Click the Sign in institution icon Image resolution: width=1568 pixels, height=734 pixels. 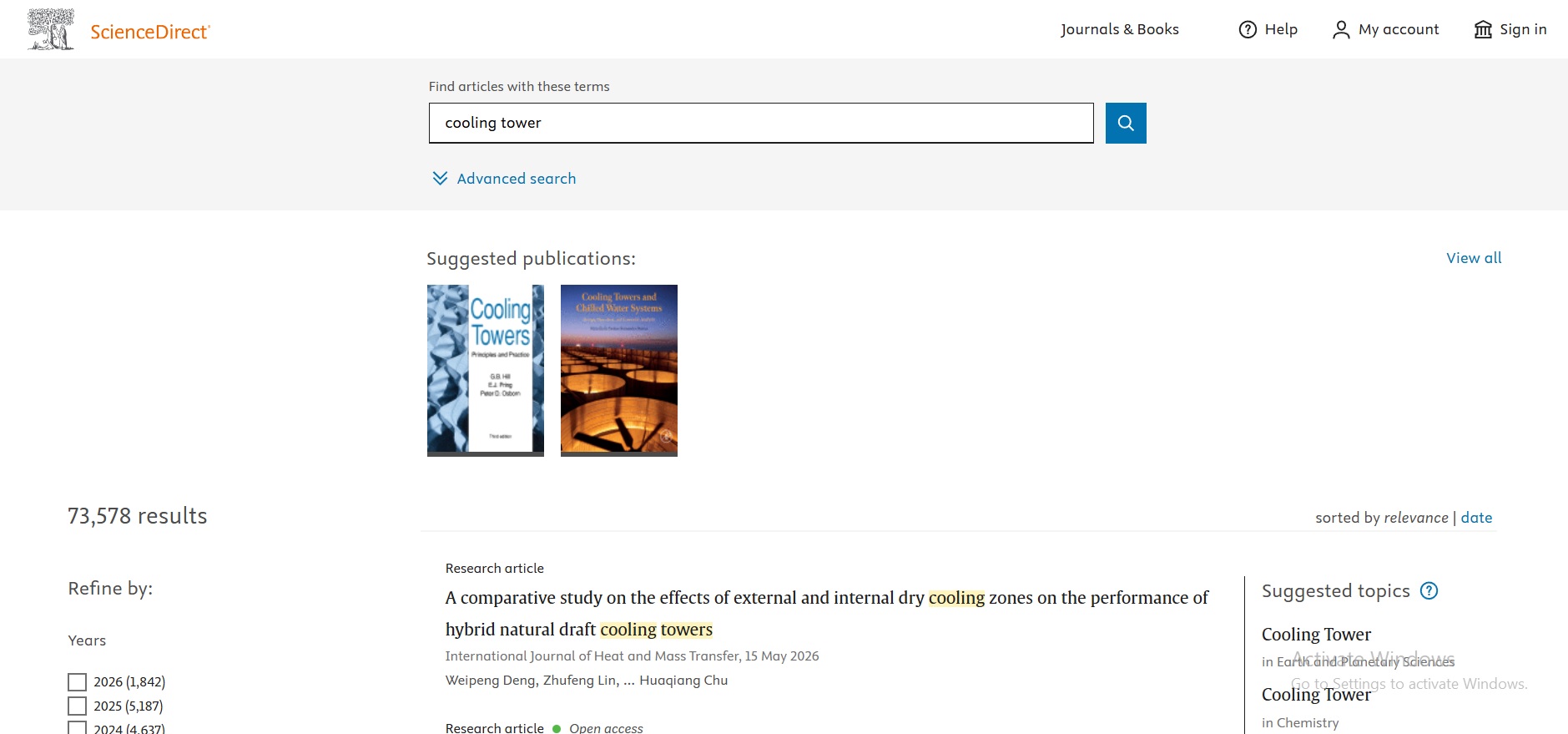pos(1482,30)
